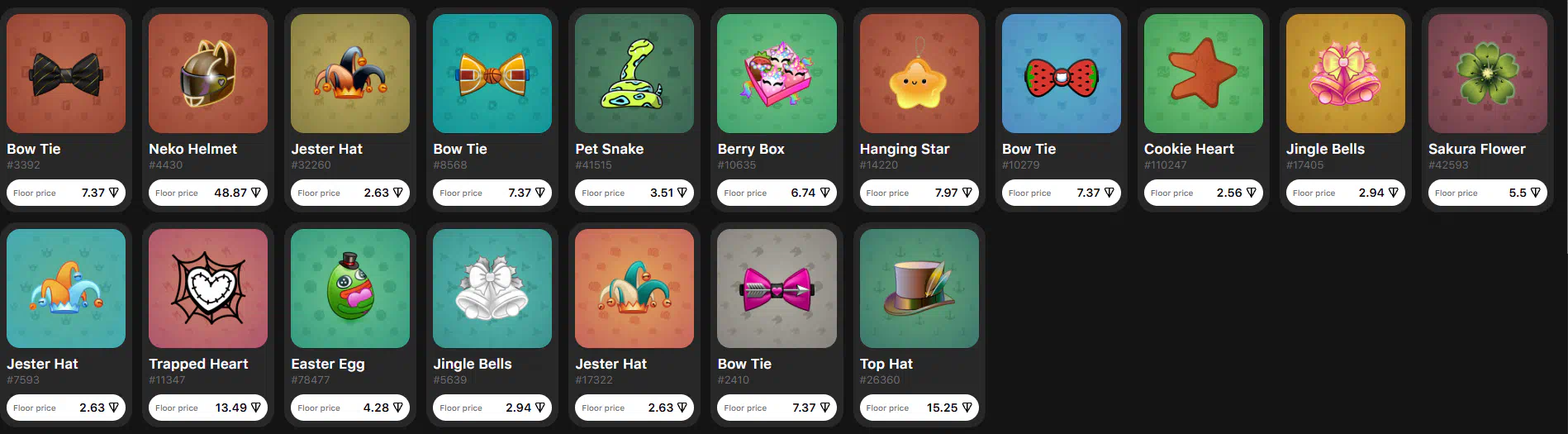
Task: Click the Berry Box gift image
Action: pos(777,74)
